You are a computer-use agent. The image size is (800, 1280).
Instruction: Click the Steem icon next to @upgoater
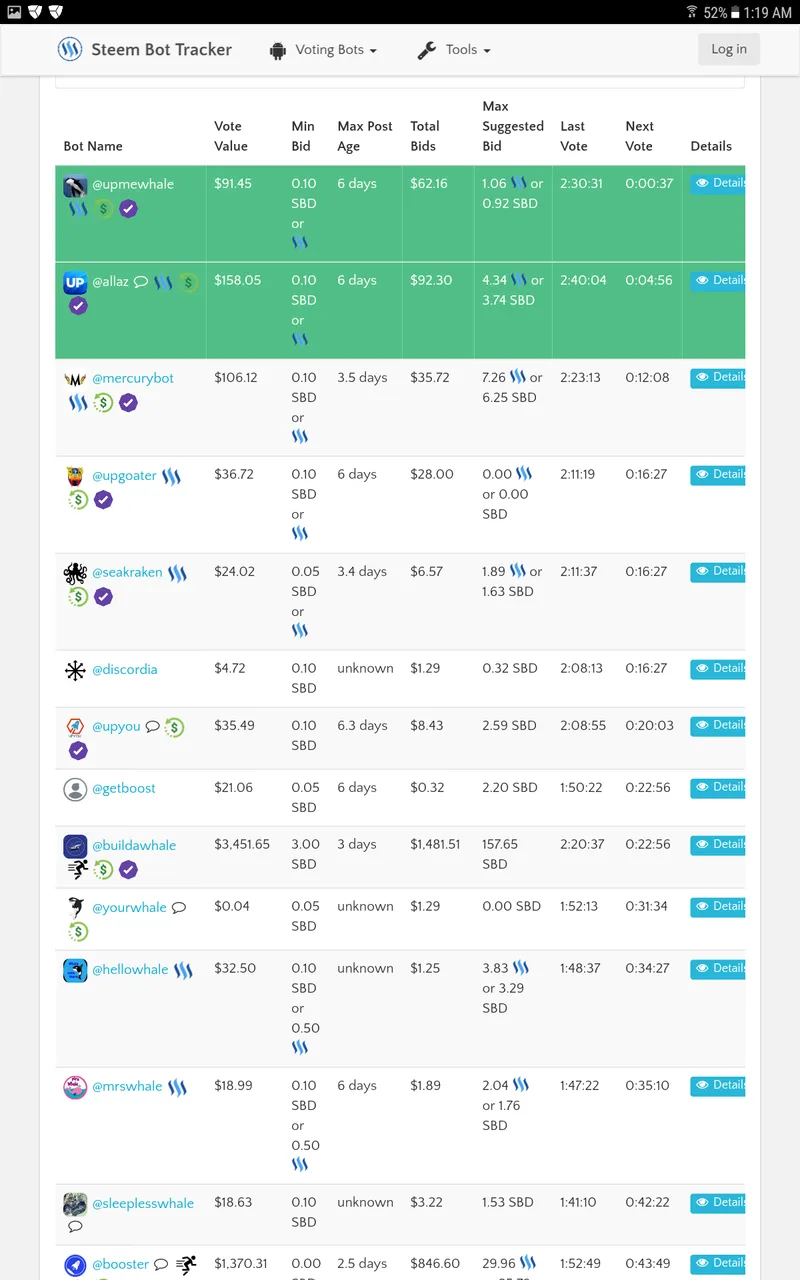[x=171, y=476]
